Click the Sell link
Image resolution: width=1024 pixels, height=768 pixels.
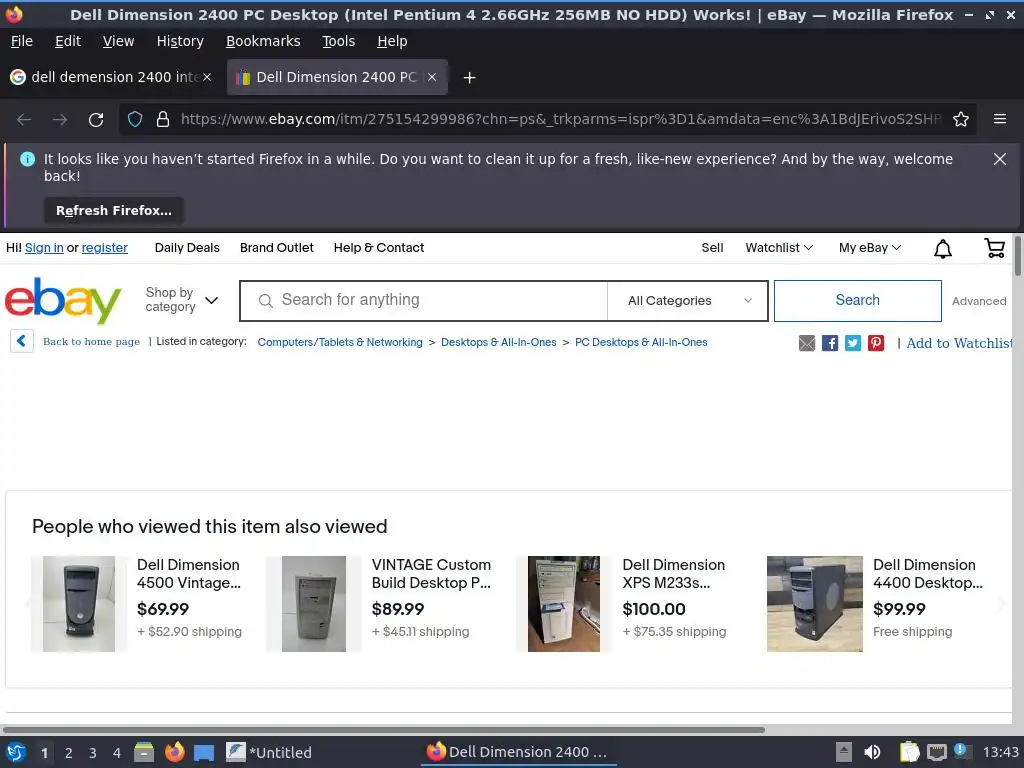click(712, 248)
